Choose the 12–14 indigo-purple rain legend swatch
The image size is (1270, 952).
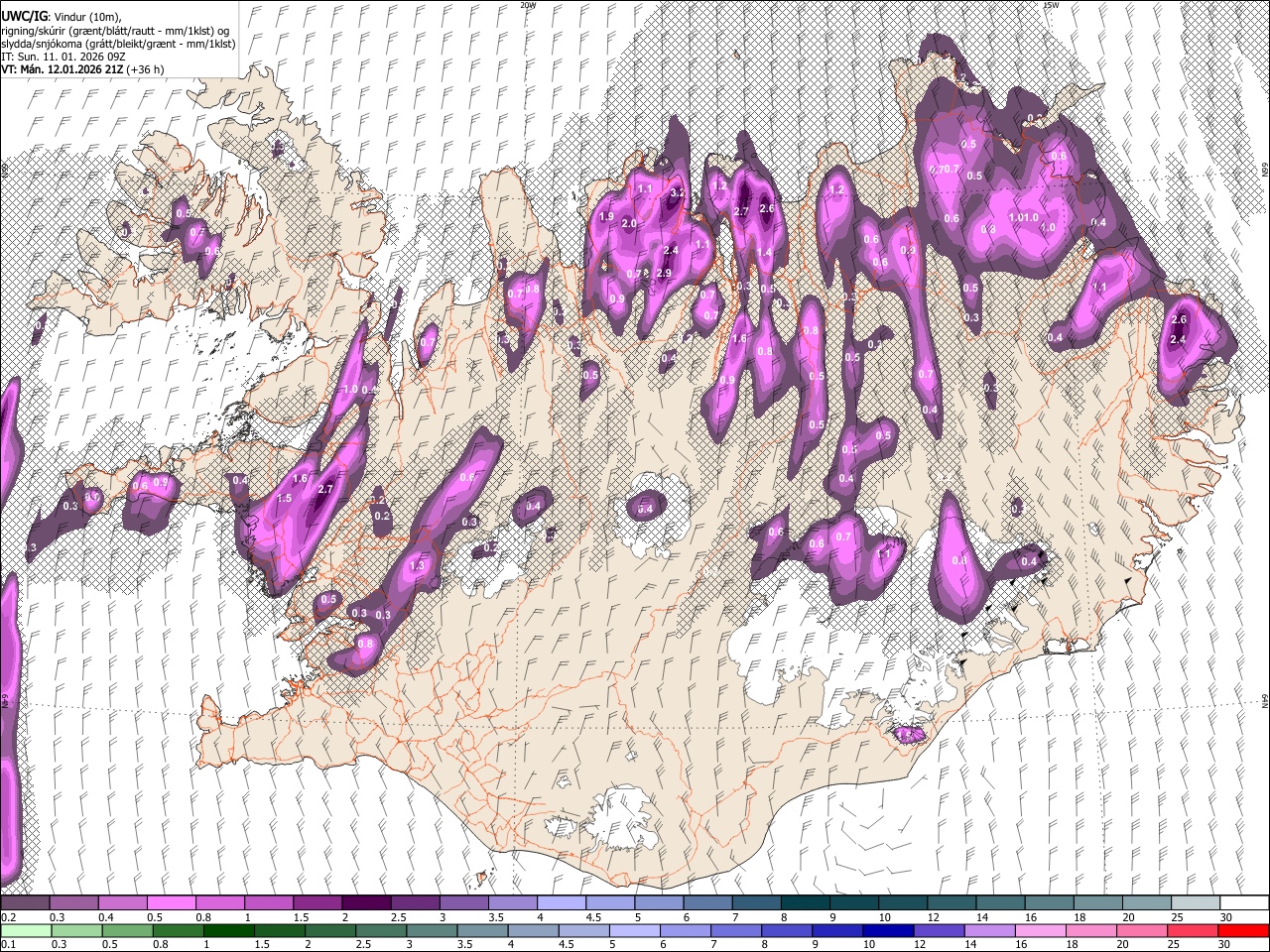[x=939, y=930]
